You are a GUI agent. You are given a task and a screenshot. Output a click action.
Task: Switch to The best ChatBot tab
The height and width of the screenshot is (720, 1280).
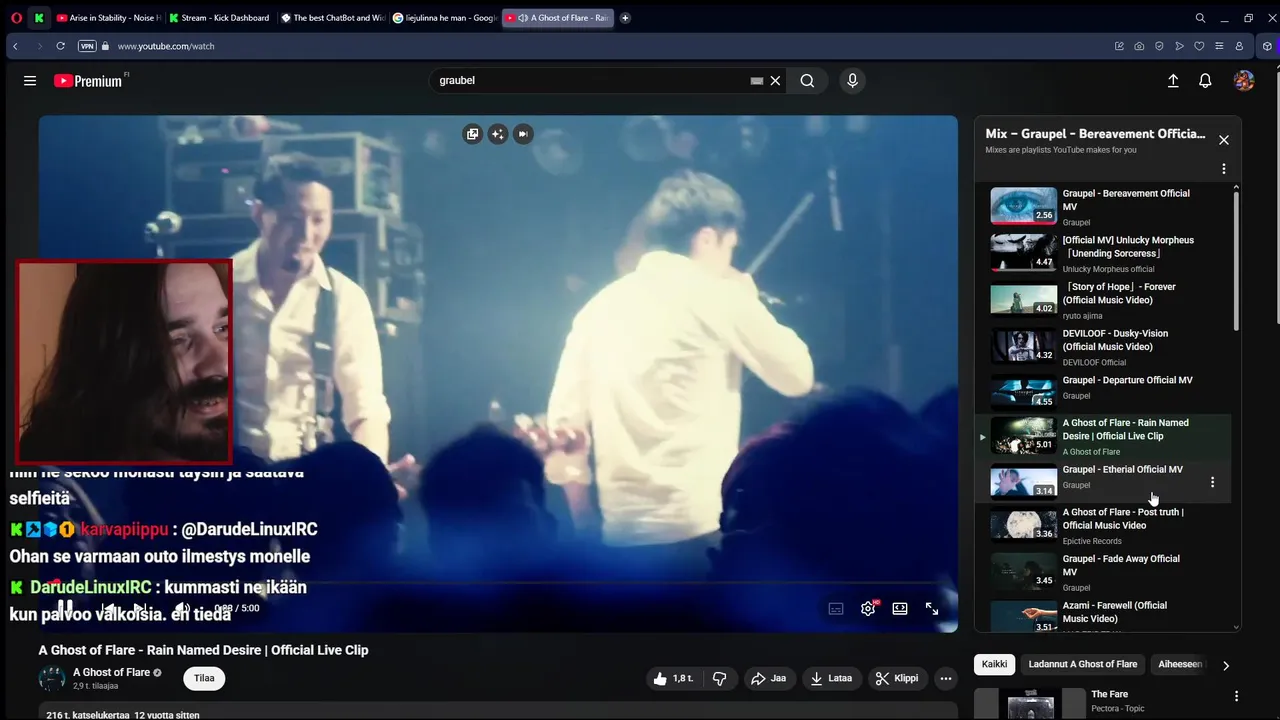[333, 18]
